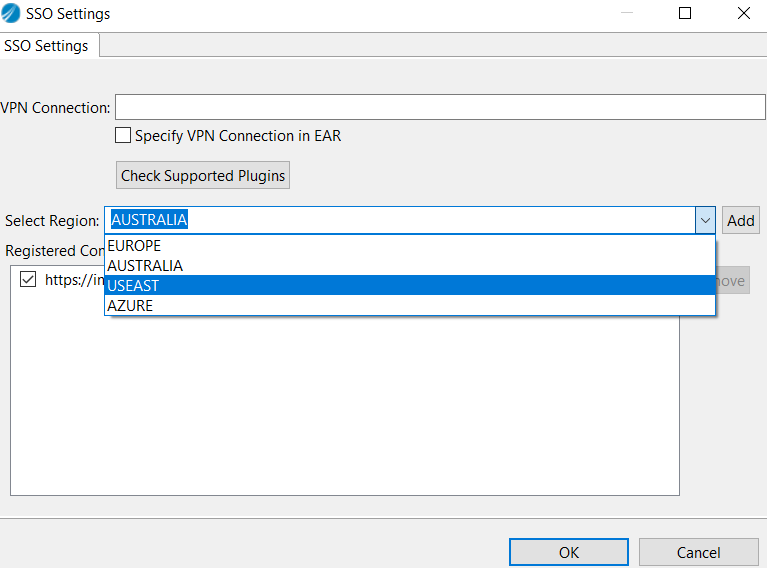Uncheck the registered https connection checkbox
This screenshot has width=767, height=568.
28,280
